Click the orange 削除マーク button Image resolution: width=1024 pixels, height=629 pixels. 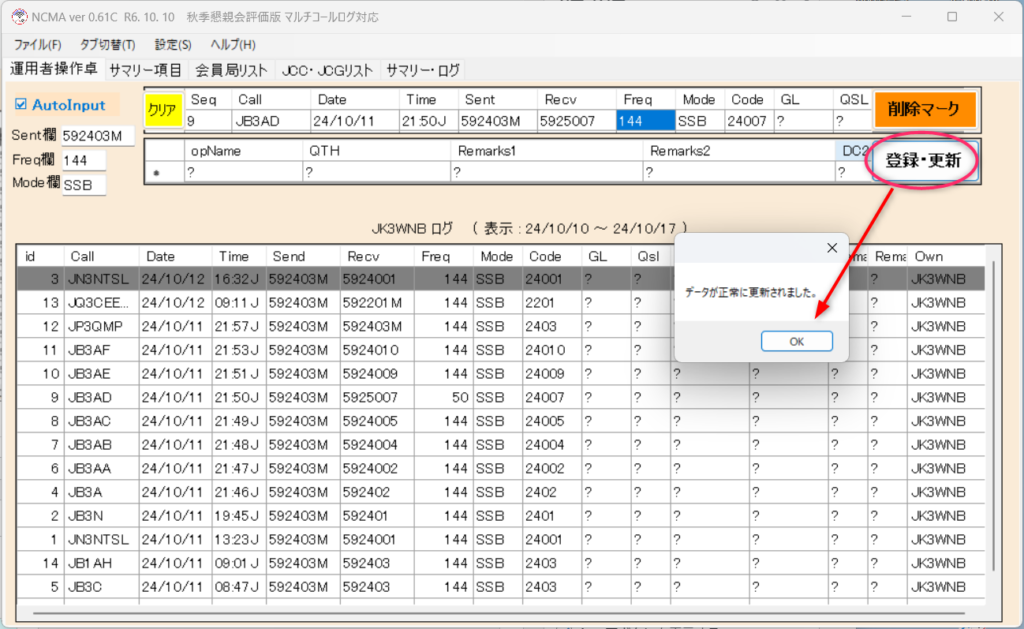pyautogui.click(x=924, y=109)
